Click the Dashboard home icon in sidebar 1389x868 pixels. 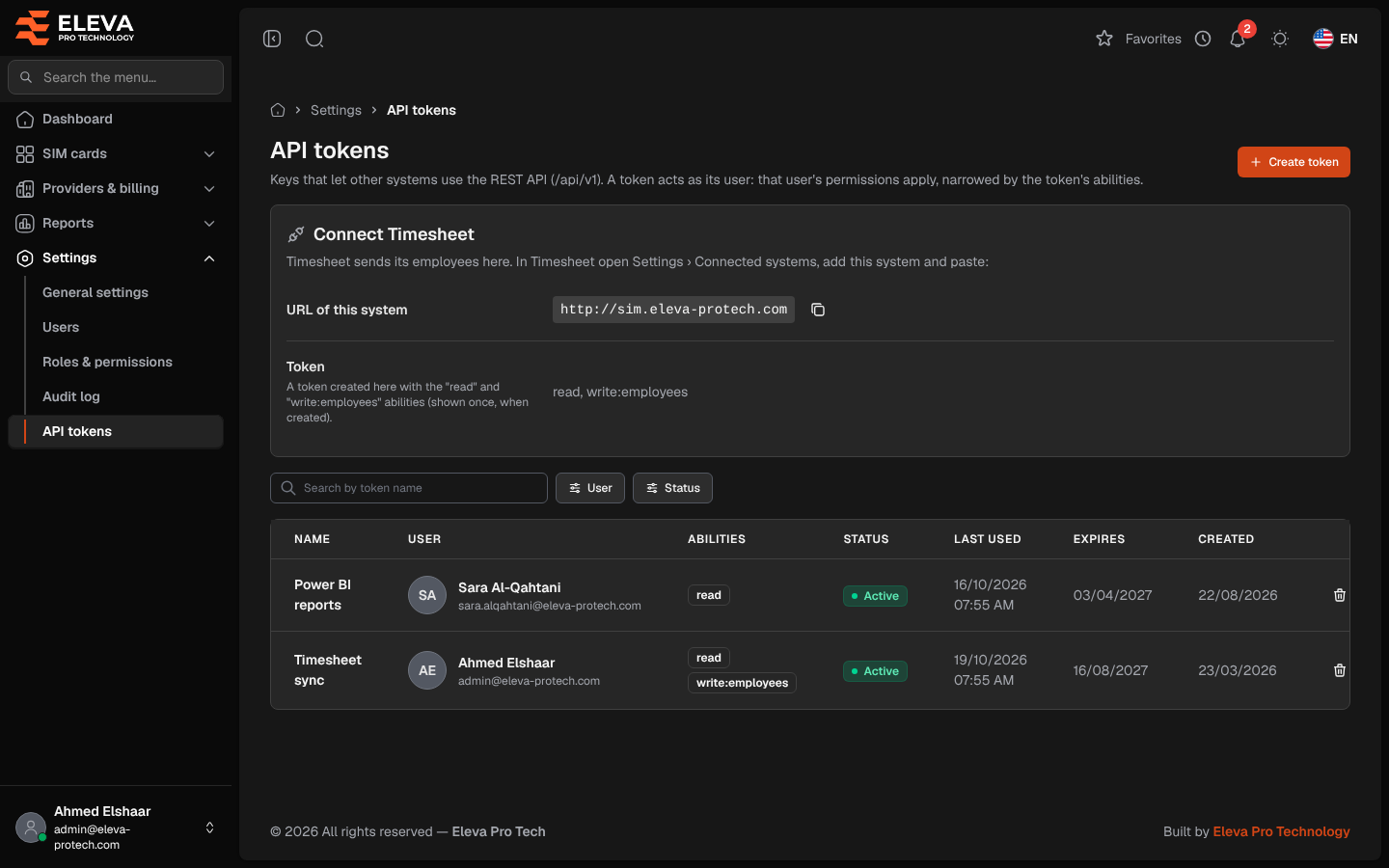[25, 120]
